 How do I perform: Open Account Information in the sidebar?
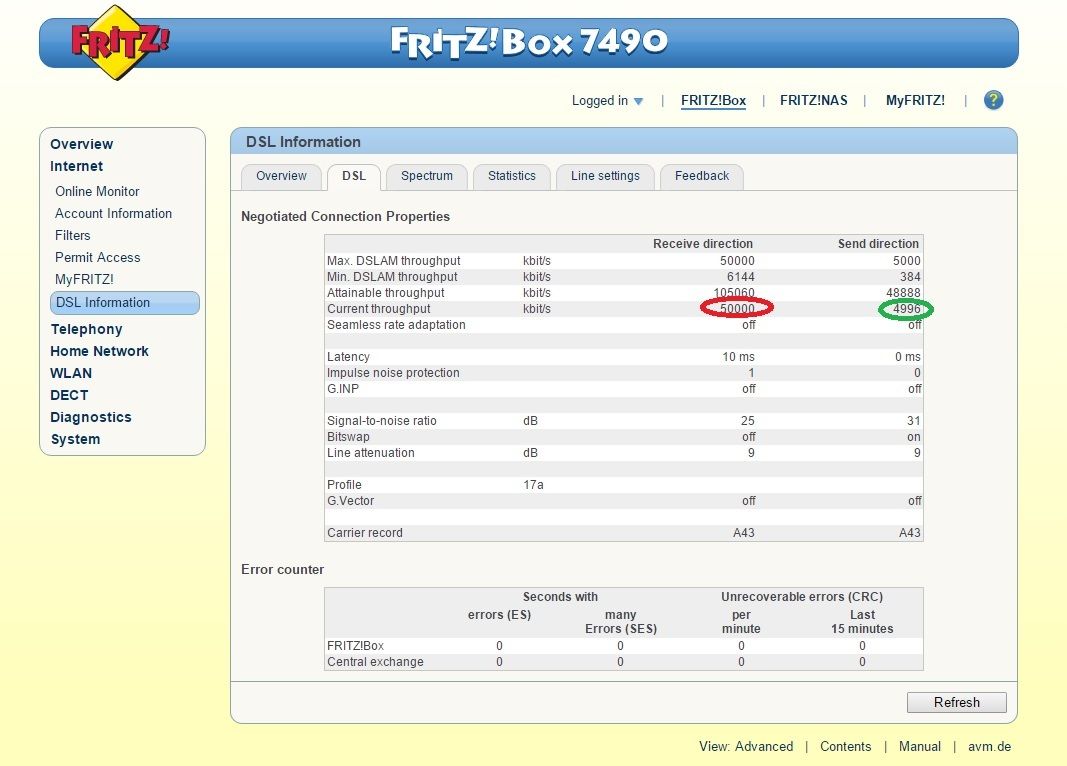[x=113, y=213]
